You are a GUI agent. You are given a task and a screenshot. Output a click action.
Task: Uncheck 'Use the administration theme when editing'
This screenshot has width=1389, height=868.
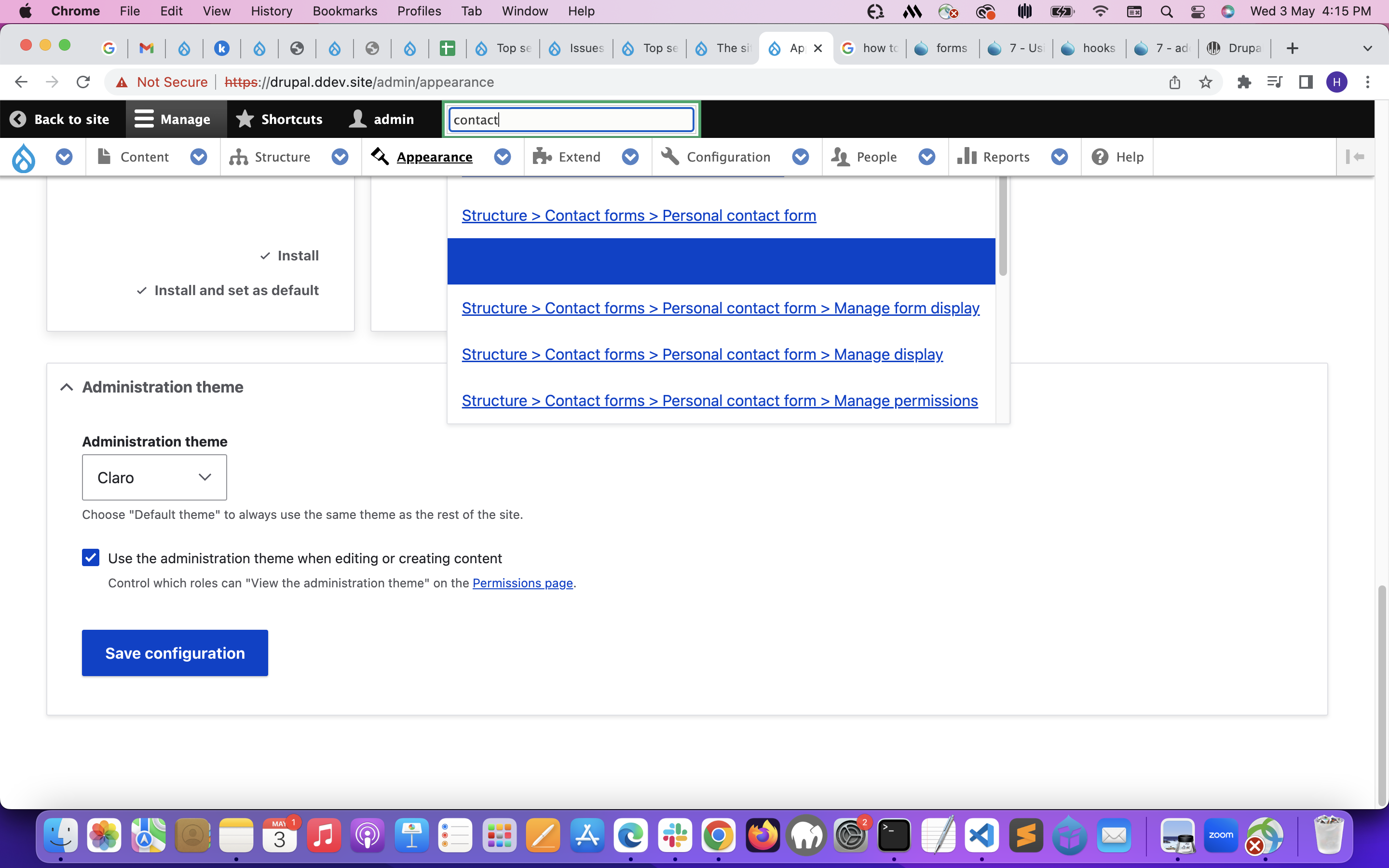tap(91, 557)
